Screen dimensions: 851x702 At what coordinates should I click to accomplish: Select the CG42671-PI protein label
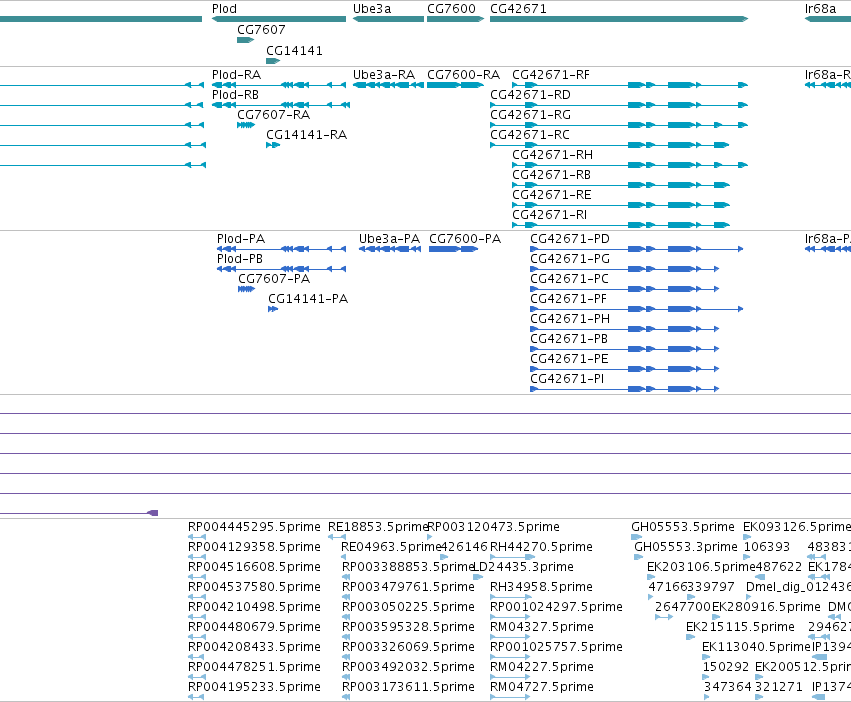click(567, 380)
